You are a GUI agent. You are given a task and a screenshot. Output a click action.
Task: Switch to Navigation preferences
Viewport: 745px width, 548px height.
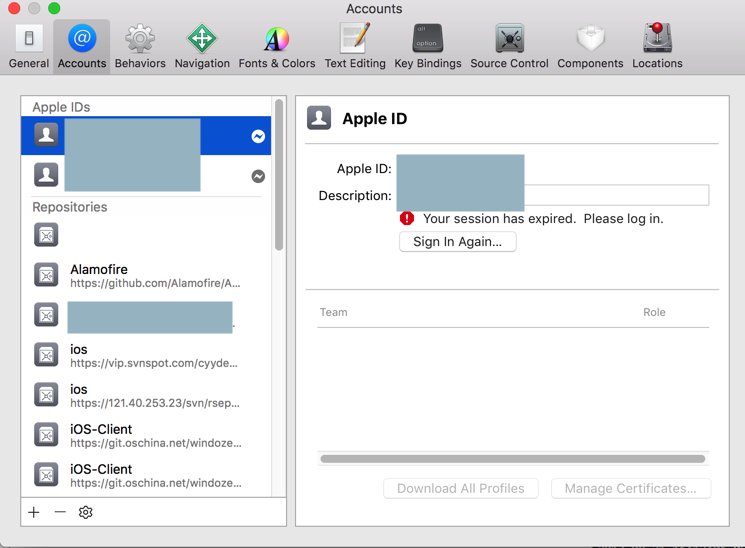pyautogui.click(x=202, y=47)
